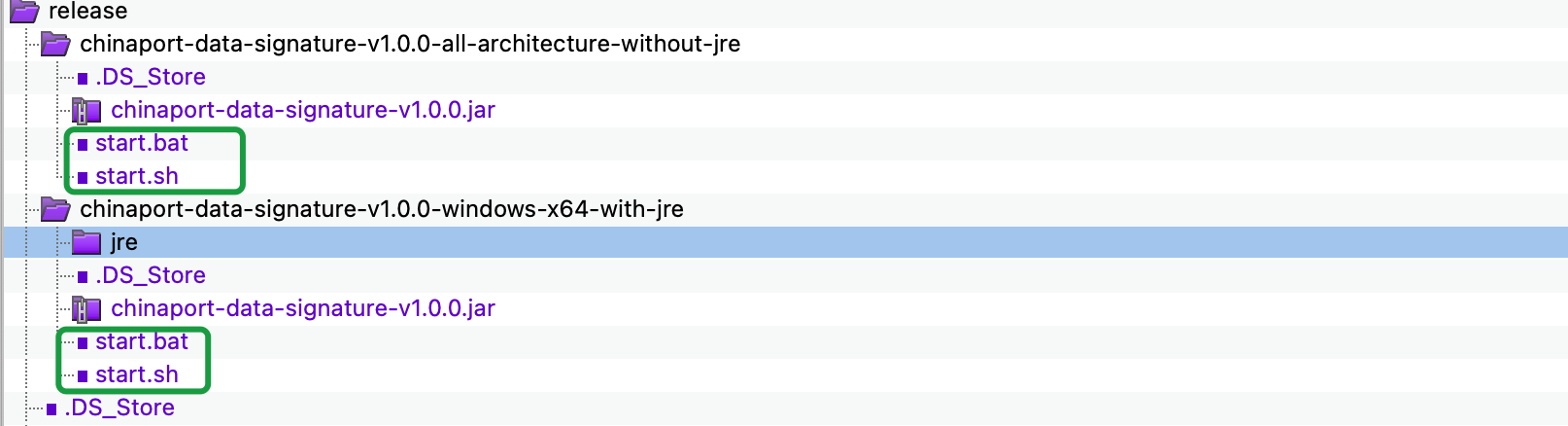Click the bullet icon beside the last .DS_Store

coord(51,409)
